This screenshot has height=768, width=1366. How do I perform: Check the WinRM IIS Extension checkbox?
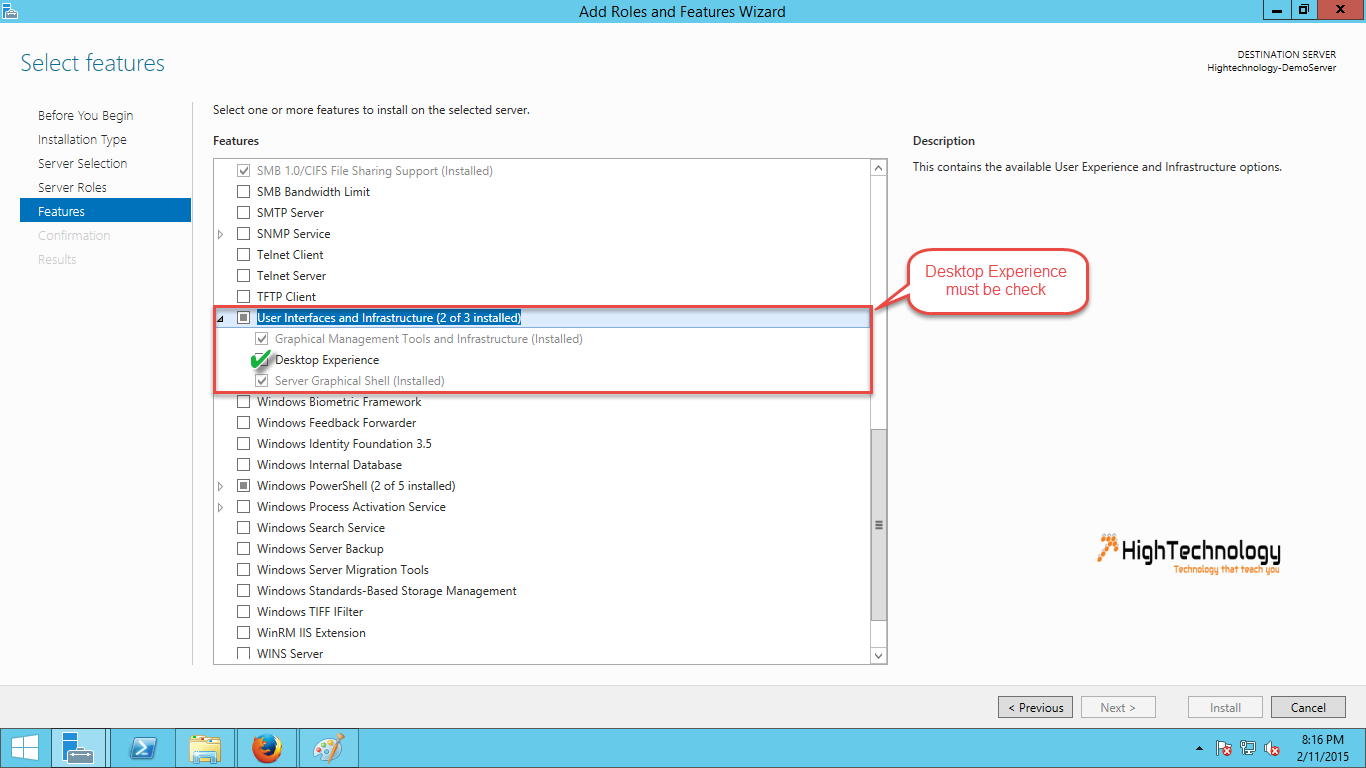[x=243, y=633]
